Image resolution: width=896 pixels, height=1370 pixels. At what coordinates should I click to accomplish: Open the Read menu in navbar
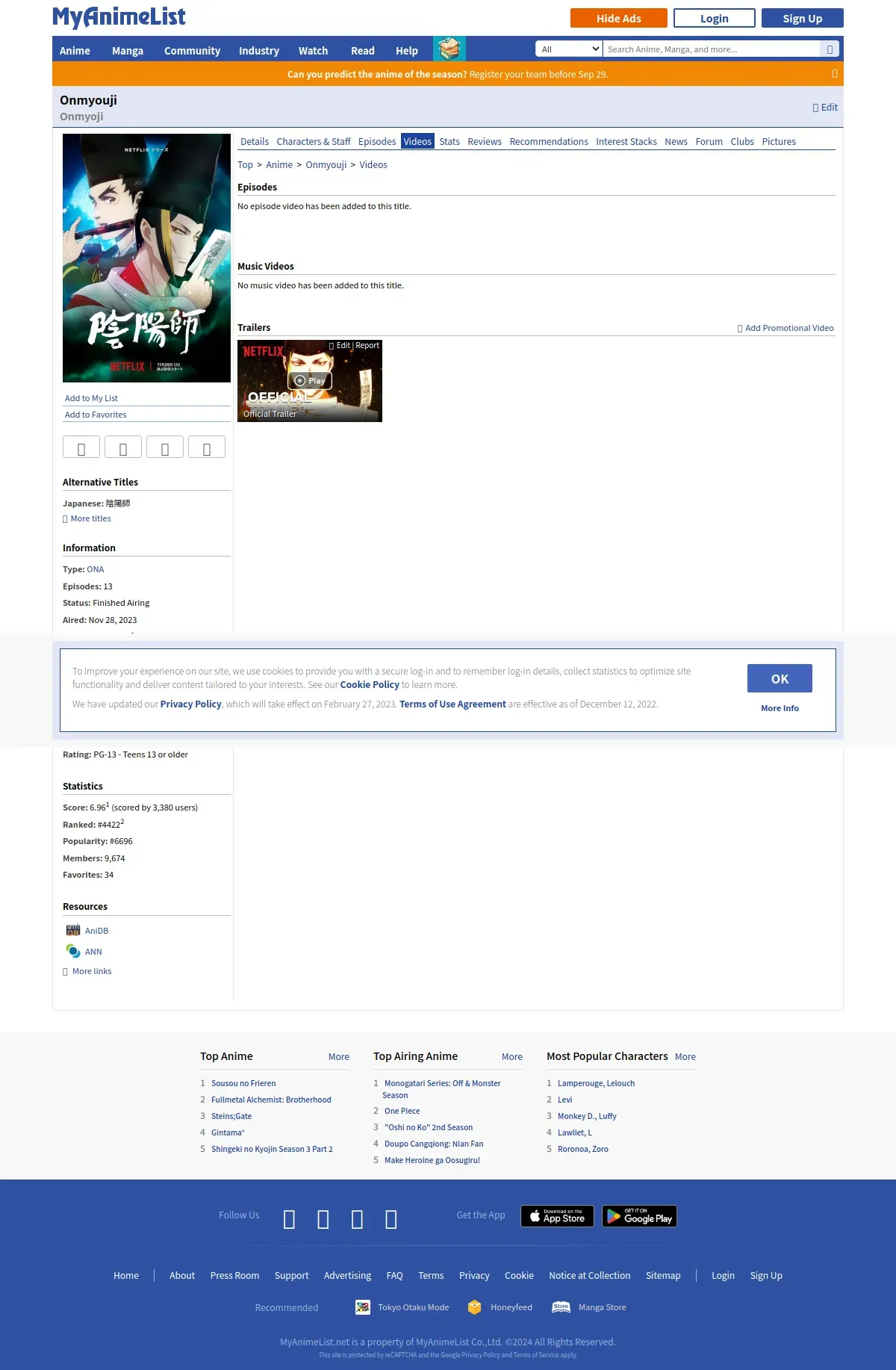363,51
